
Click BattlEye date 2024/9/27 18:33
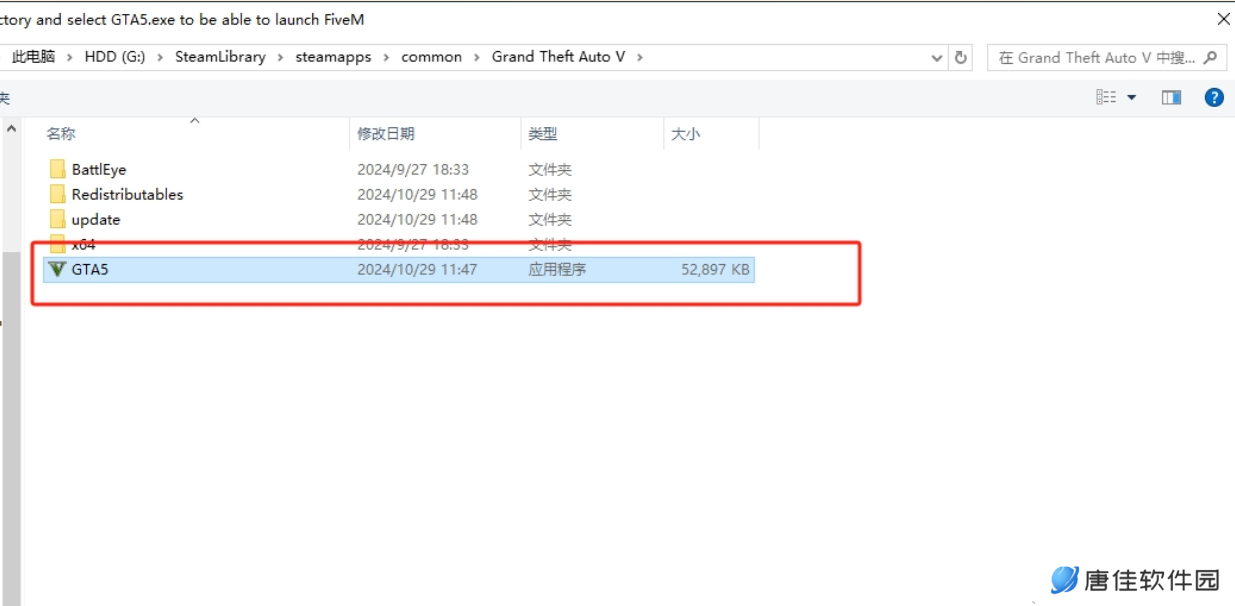tap(413, 170)
